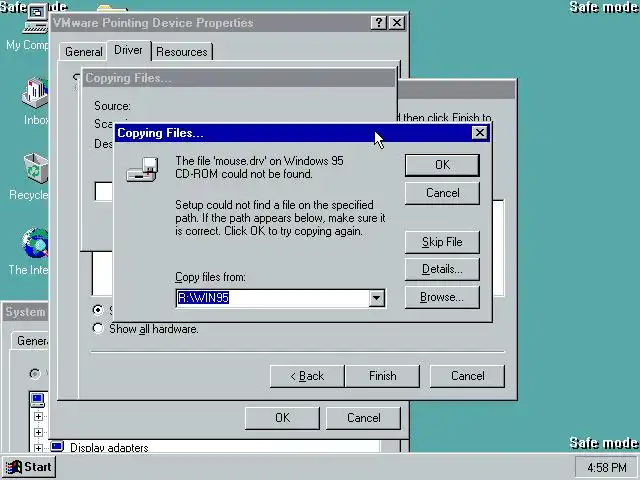Close the VMware Pointing Device Properties window
The height and width of the screenshot is (480, 640).
click(397, 22)
